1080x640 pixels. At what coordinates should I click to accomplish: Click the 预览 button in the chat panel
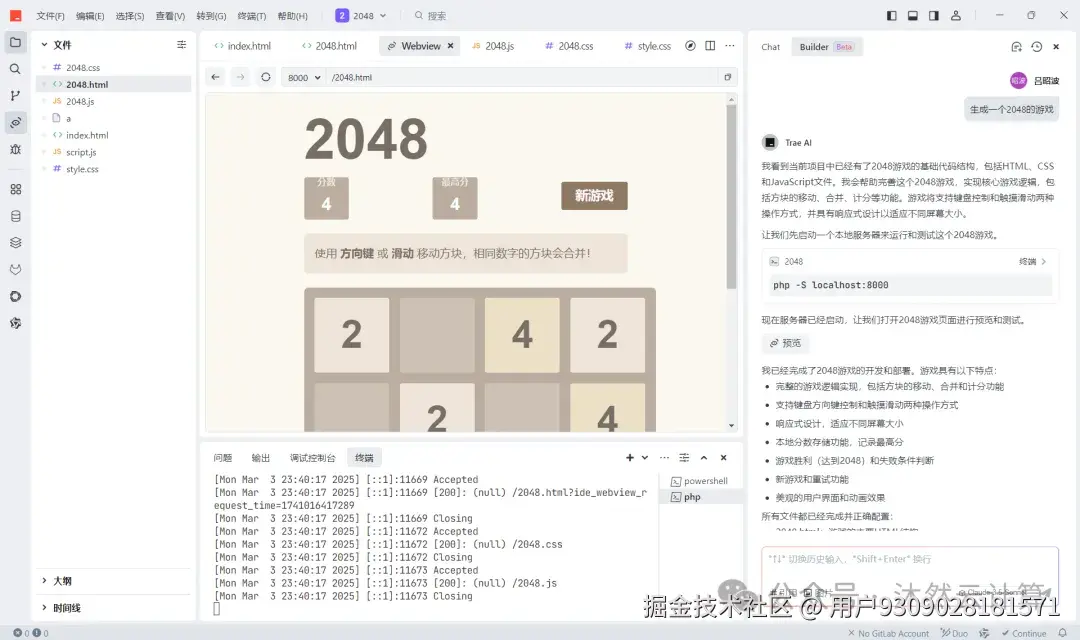tap(786, 343)
